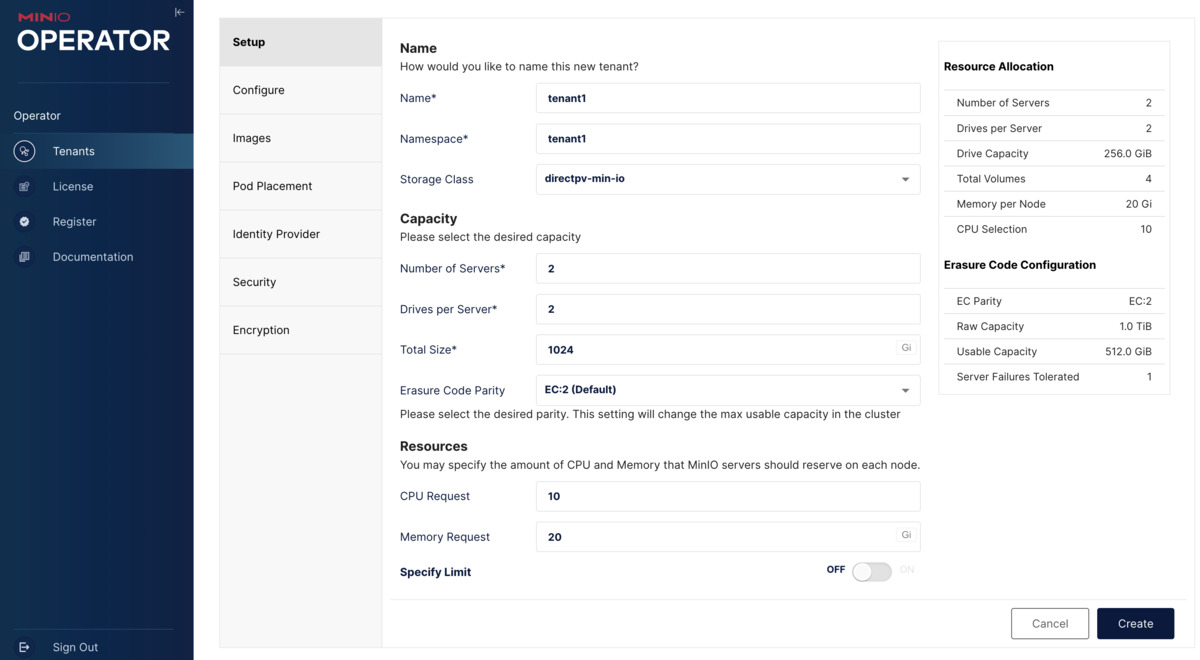This screenshot has width=1200, height=660.
Task: Click the Create button
Action: point(1135,623)
